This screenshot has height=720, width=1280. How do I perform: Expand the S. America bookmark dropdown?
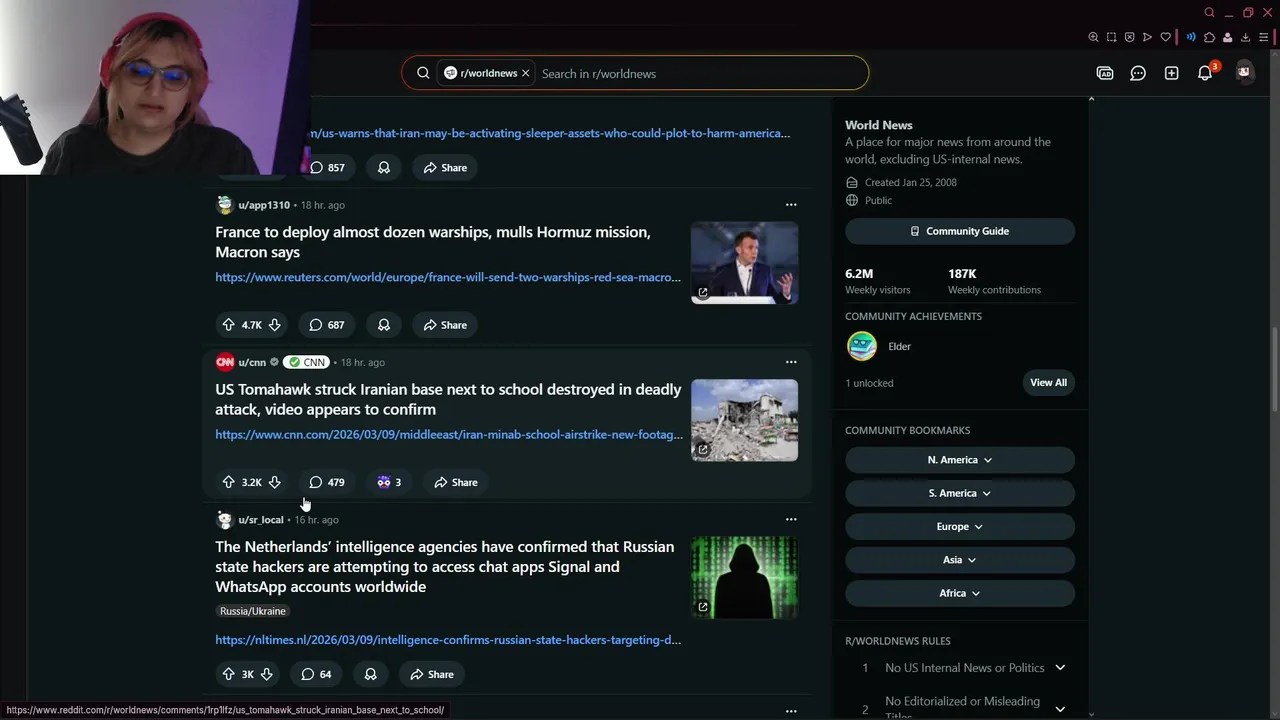pyautogui.click(x=960, y=493)
